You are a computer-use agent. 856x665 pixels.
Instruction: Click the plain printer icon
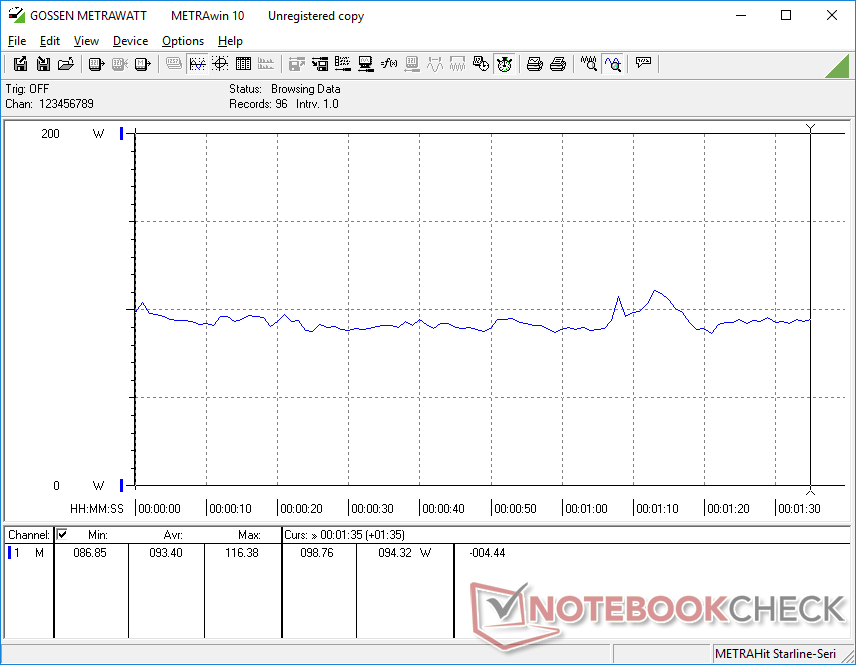(557, 64)
